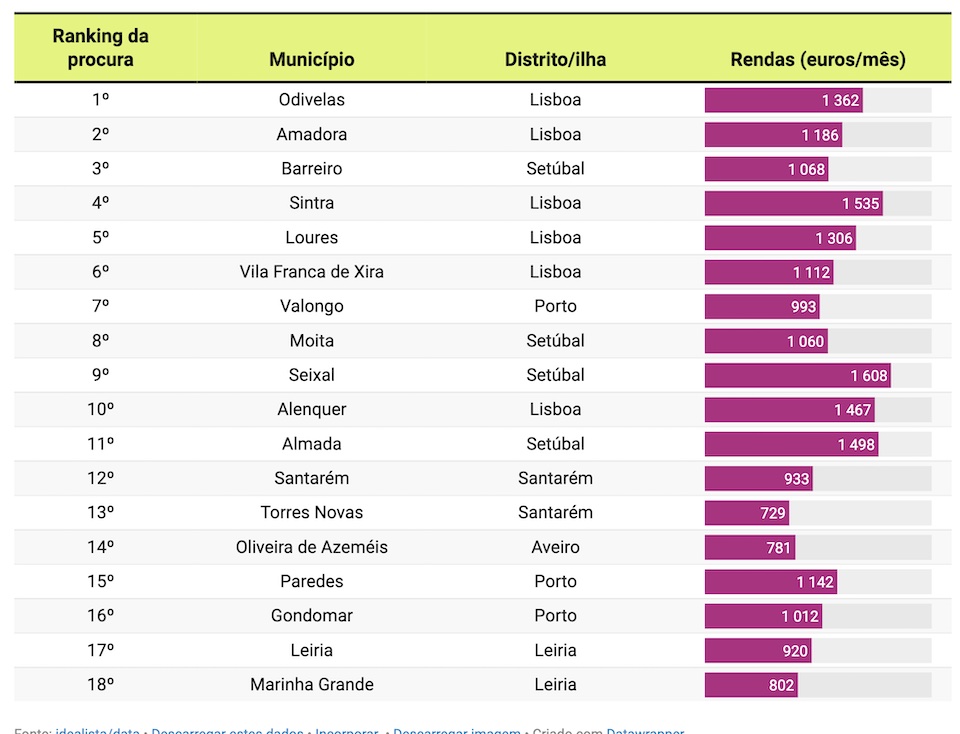Open the 'idealista/data' source link
Viewport: 960px width, 734px height.
point(97,731)
